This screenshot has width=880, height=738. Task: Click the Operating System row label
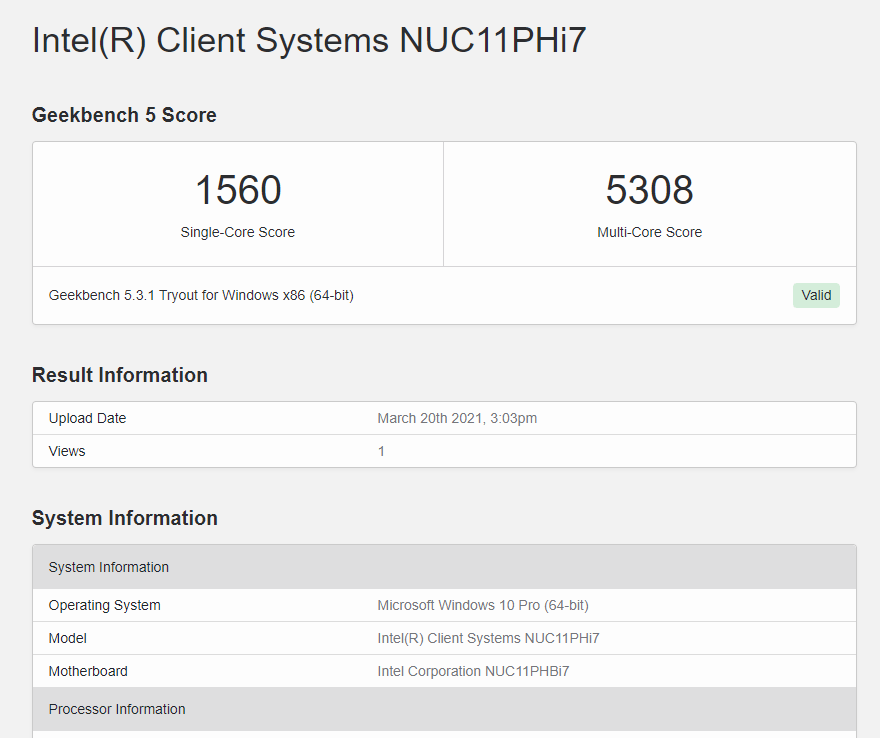(x=104, y=605)
